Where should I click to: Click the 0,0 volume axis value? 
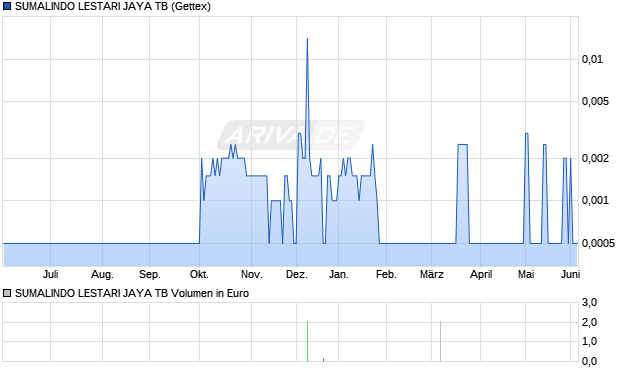[x=590, y=361]
